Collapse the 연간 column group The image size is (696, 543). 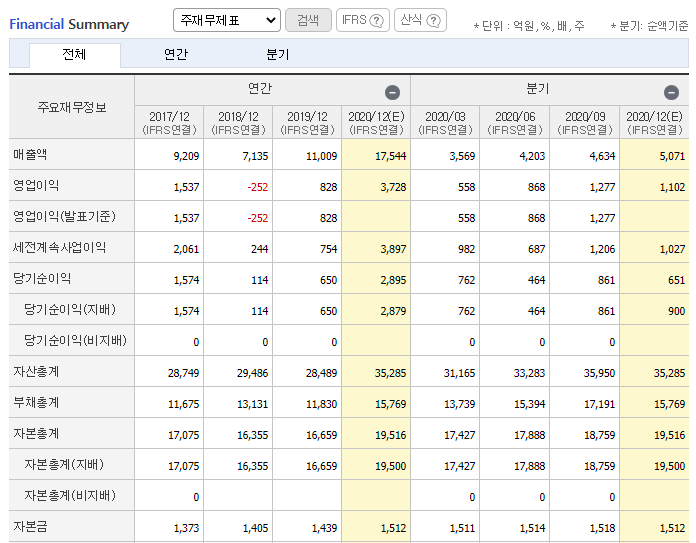point(392,92)
